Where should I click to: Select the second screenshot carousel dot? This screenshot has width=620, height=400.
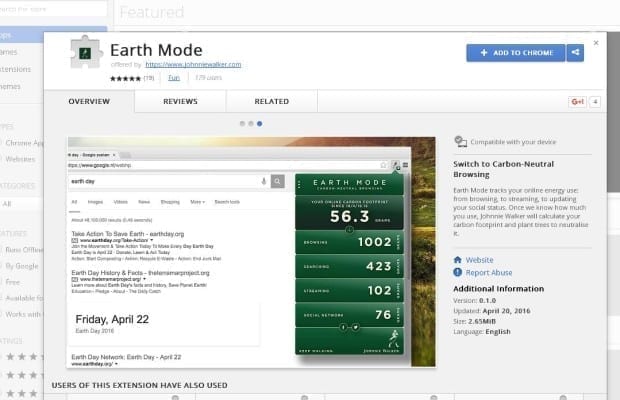click(x=251, y=124)
